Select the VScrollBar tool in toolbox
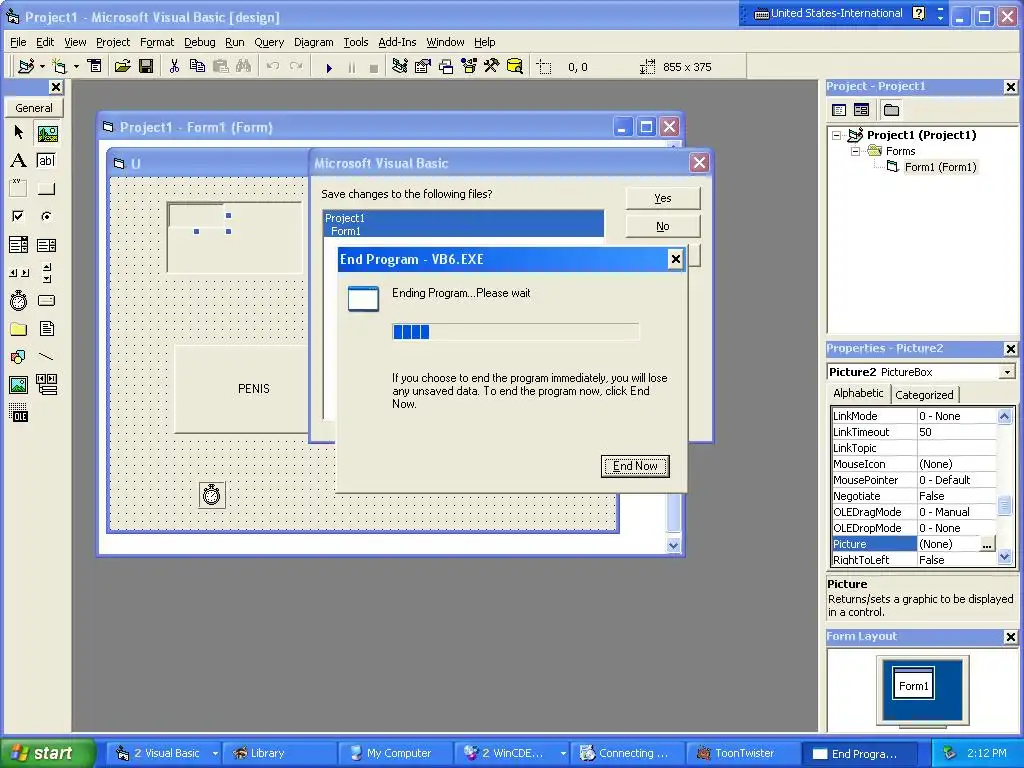The width and height of the screenshot is (1024, 768). click(47, 273)
